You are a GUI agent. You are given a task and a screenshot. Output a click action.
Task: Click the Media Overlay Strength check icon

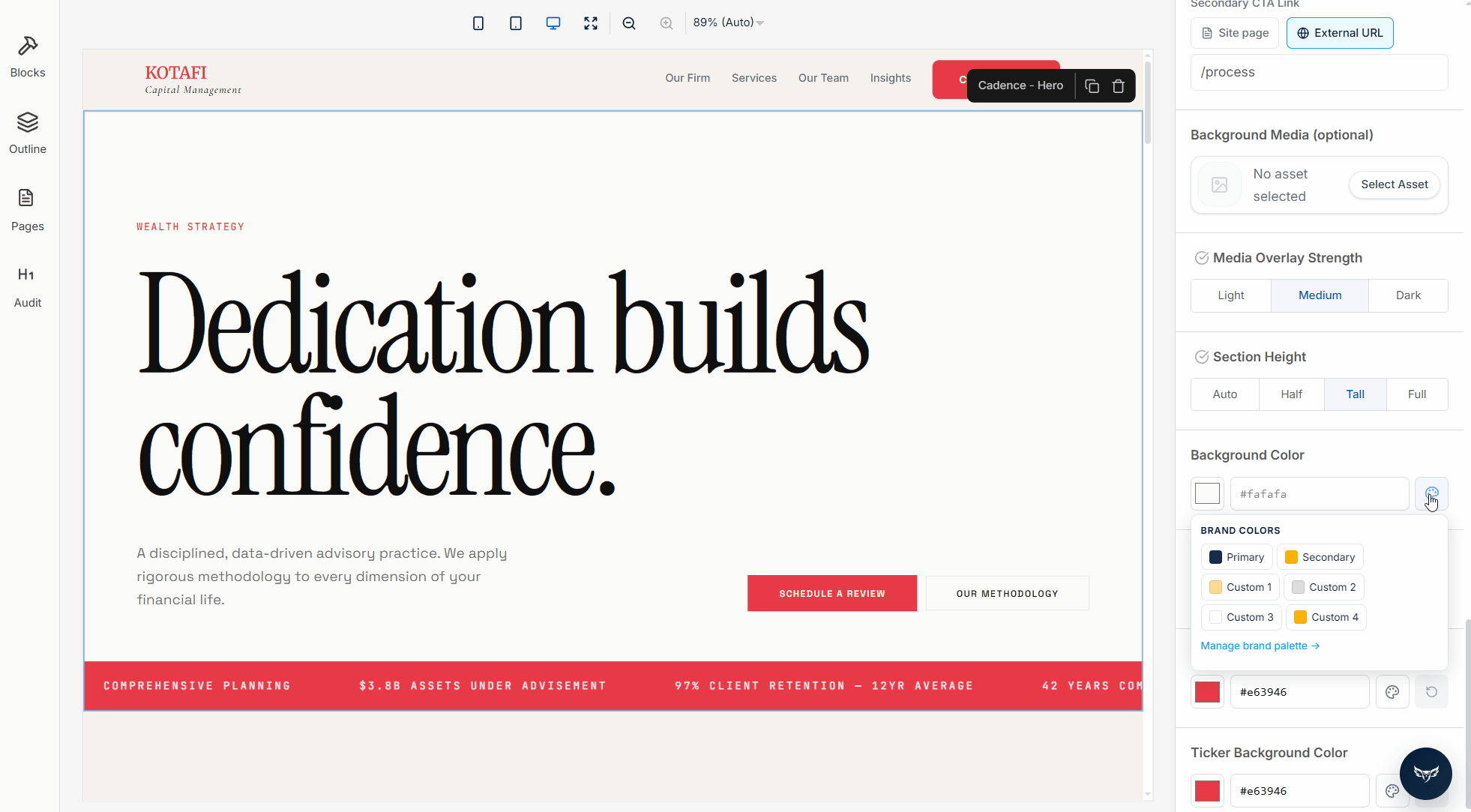[1201, 258]
